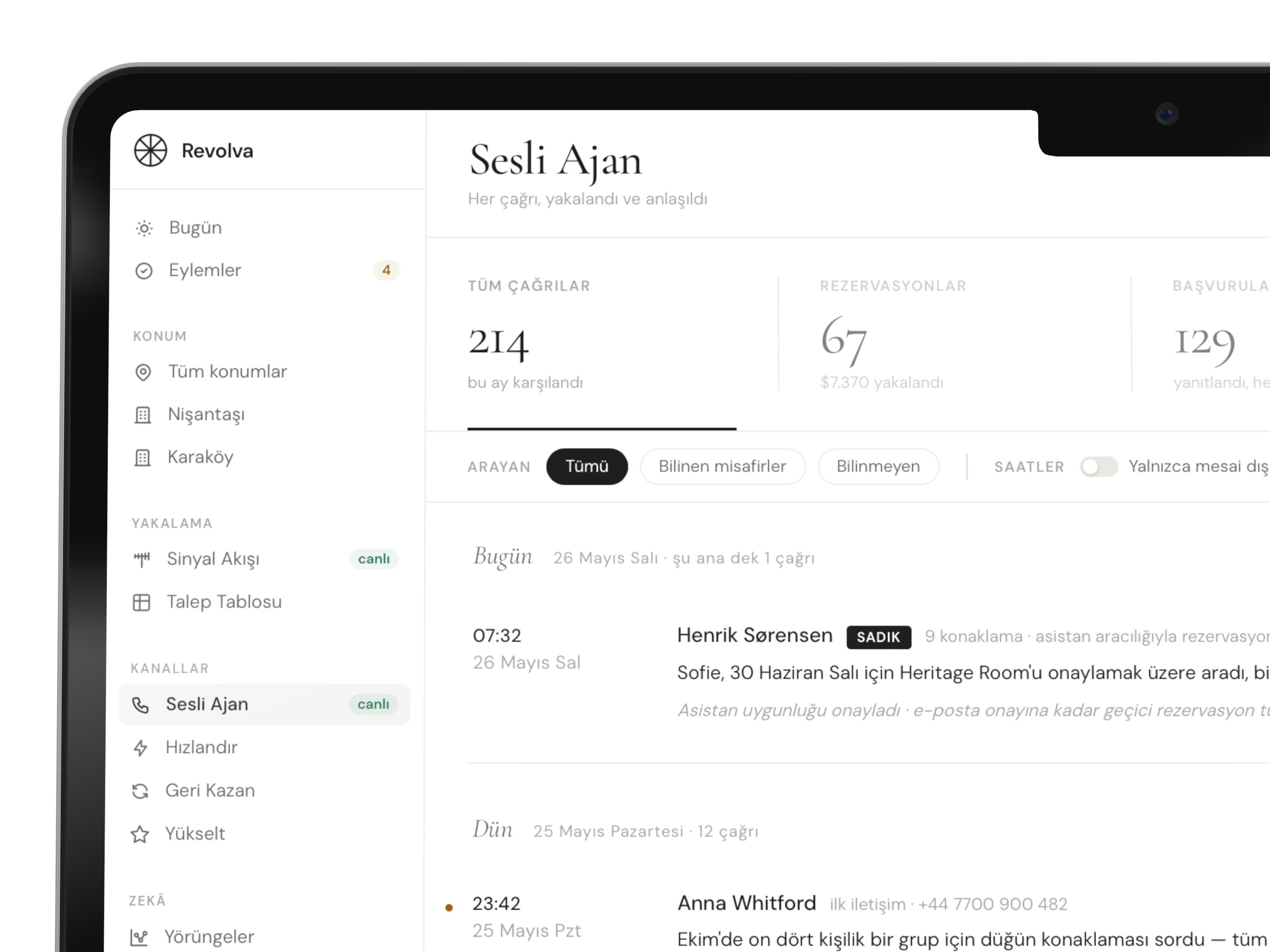Click the 9 konaklama guest detail text

tap(1097, 636)
